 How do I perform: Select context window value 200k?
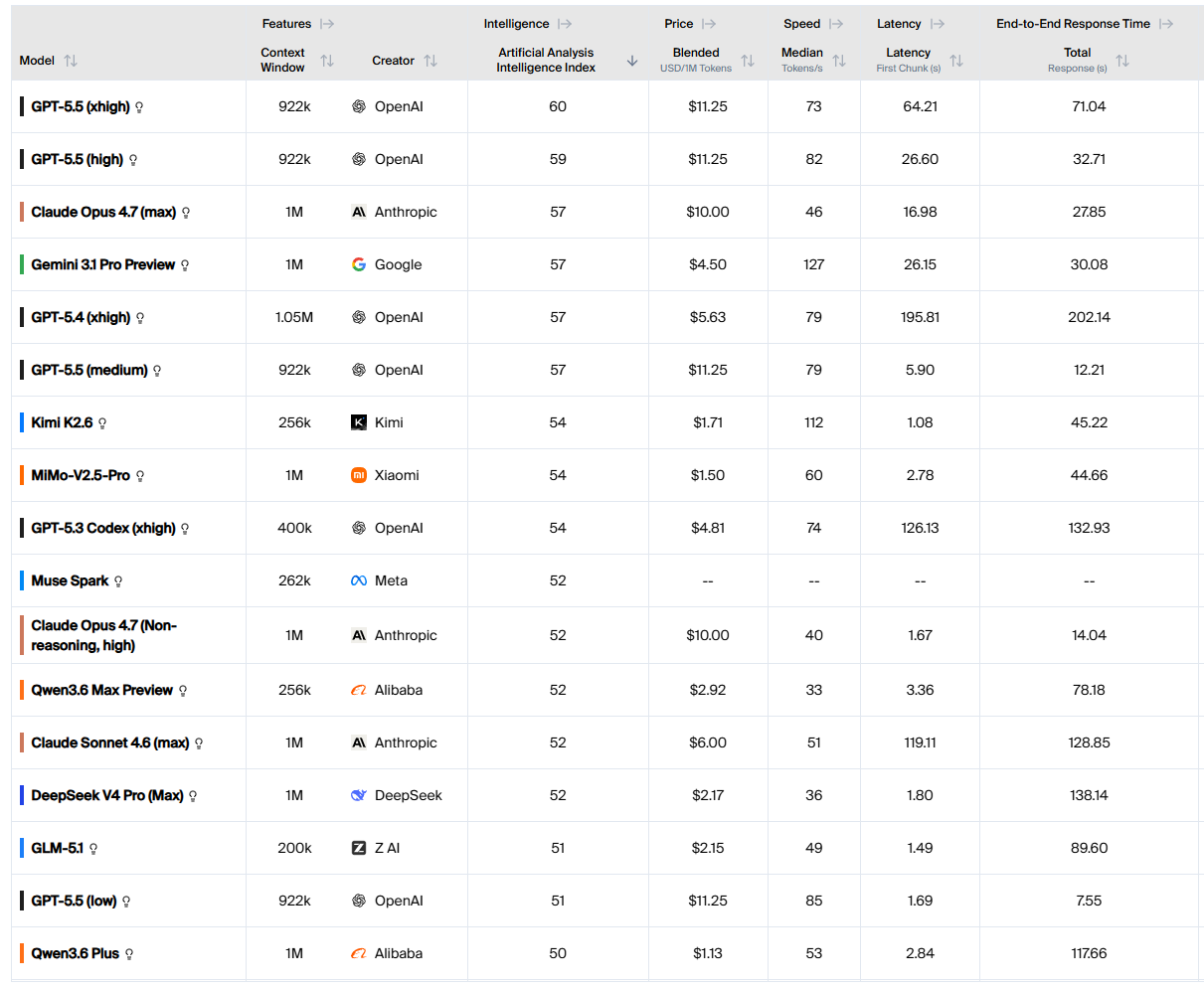[x=294, y=848]
